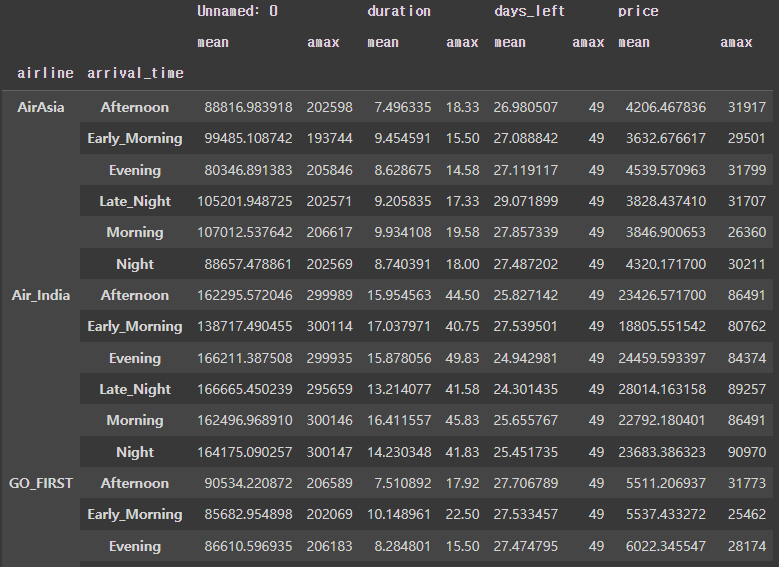This screenshot has width=779, height=567.
Task: Click days_left mean 26.980507
Action: pos(526,107)
